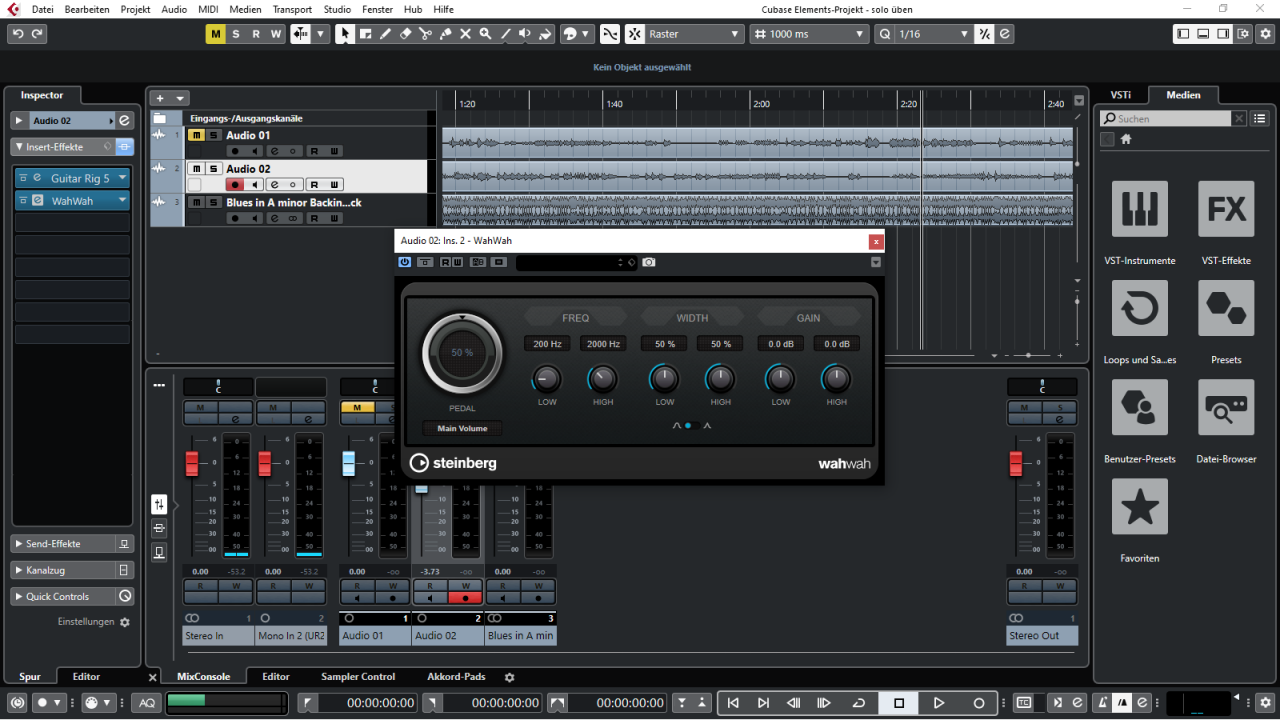Toggle left zone visibility button
This screenshot has width=1280, height=720.
click(x=1183, y=34)
